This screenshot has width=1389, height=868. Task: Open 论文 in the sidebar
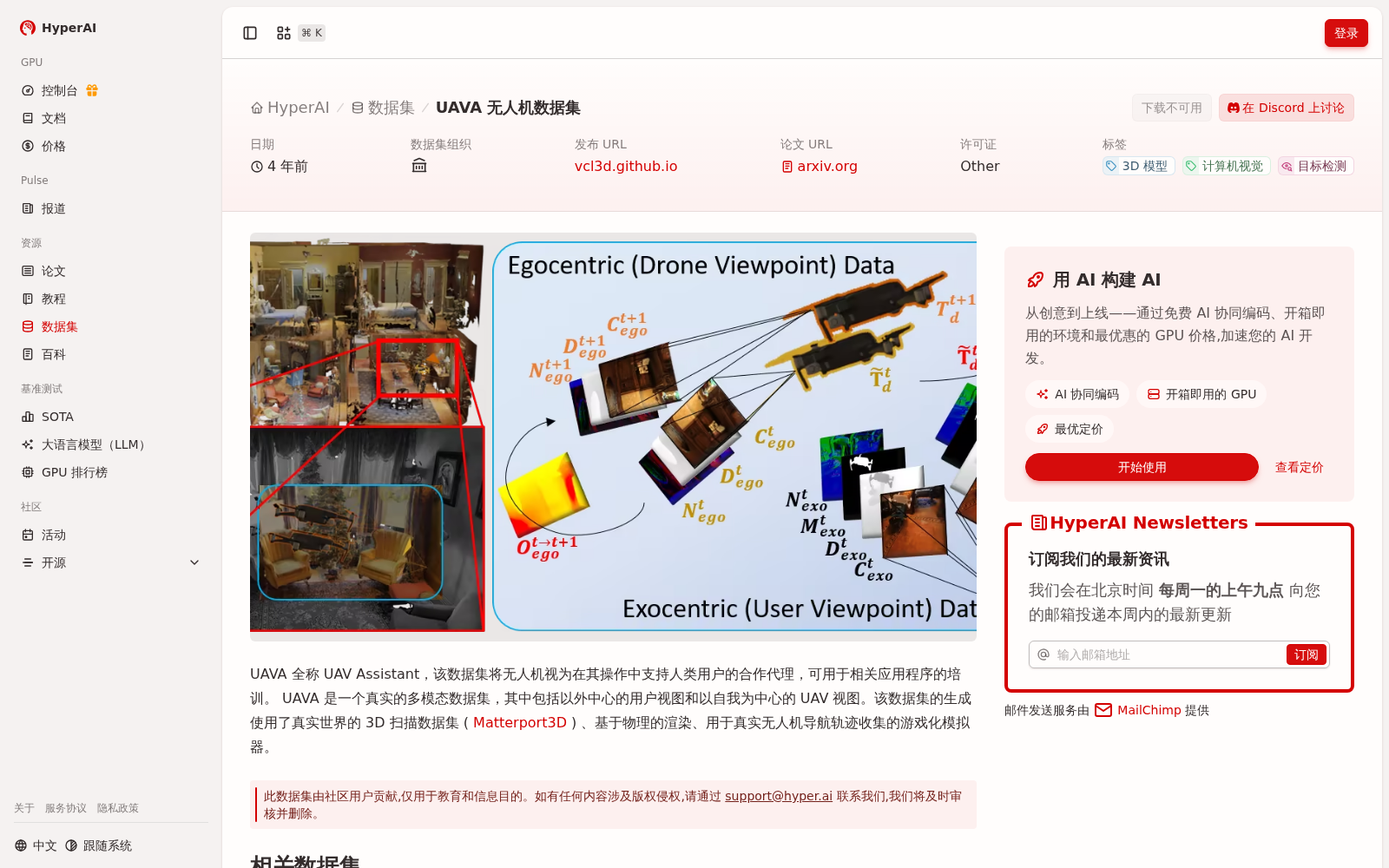[x=54, y=271]
